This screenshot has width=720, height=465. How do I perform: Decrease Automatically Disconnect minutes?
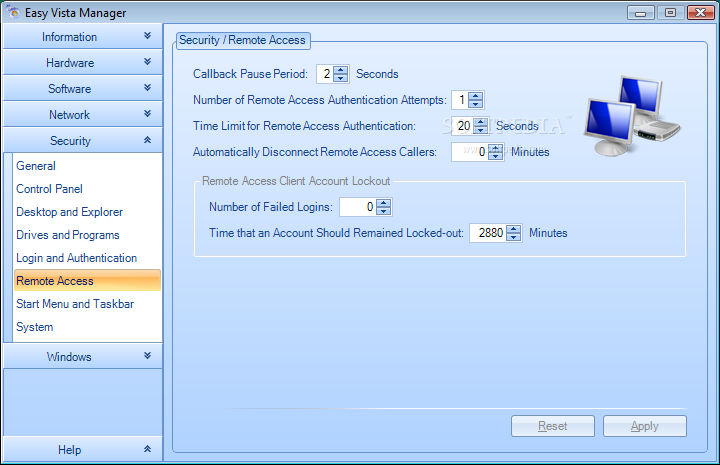495,156
